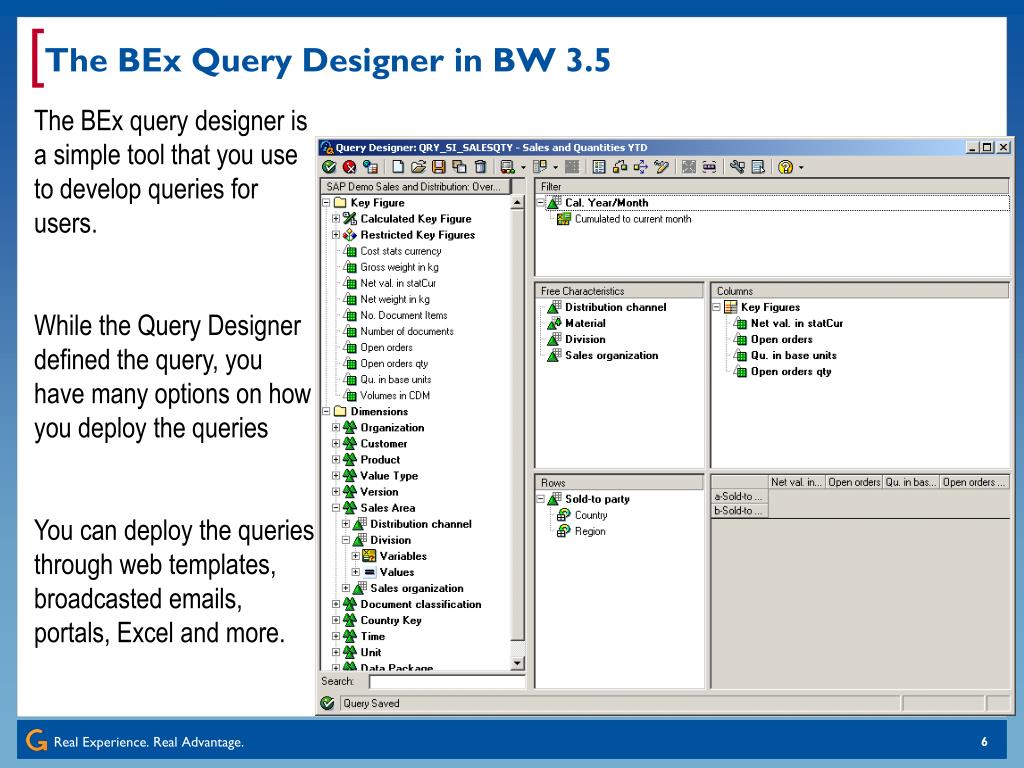
Task: Click the hierarchy where-used icon in toolbar
Action: coord(620,167)
